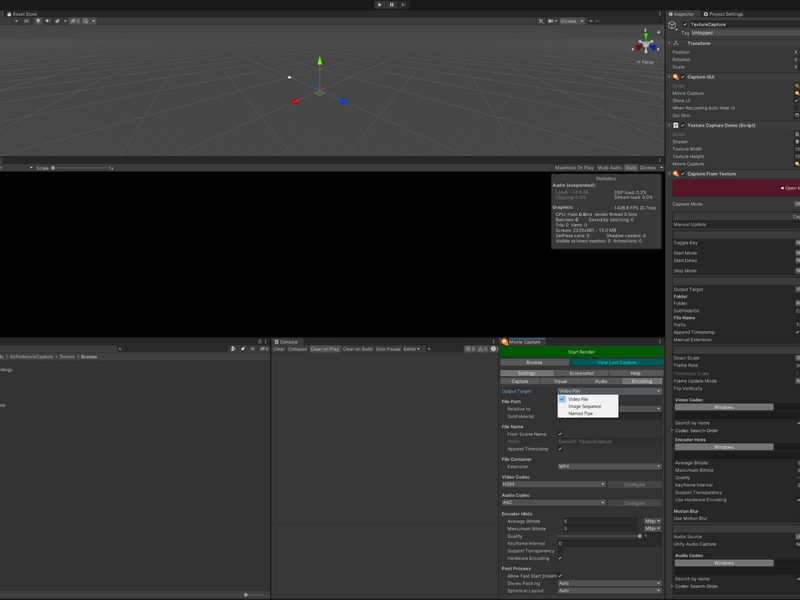Click the Capture From Texture component icon
The height and width of the screenshot is (600, 800).
click(x=676, y=174)
